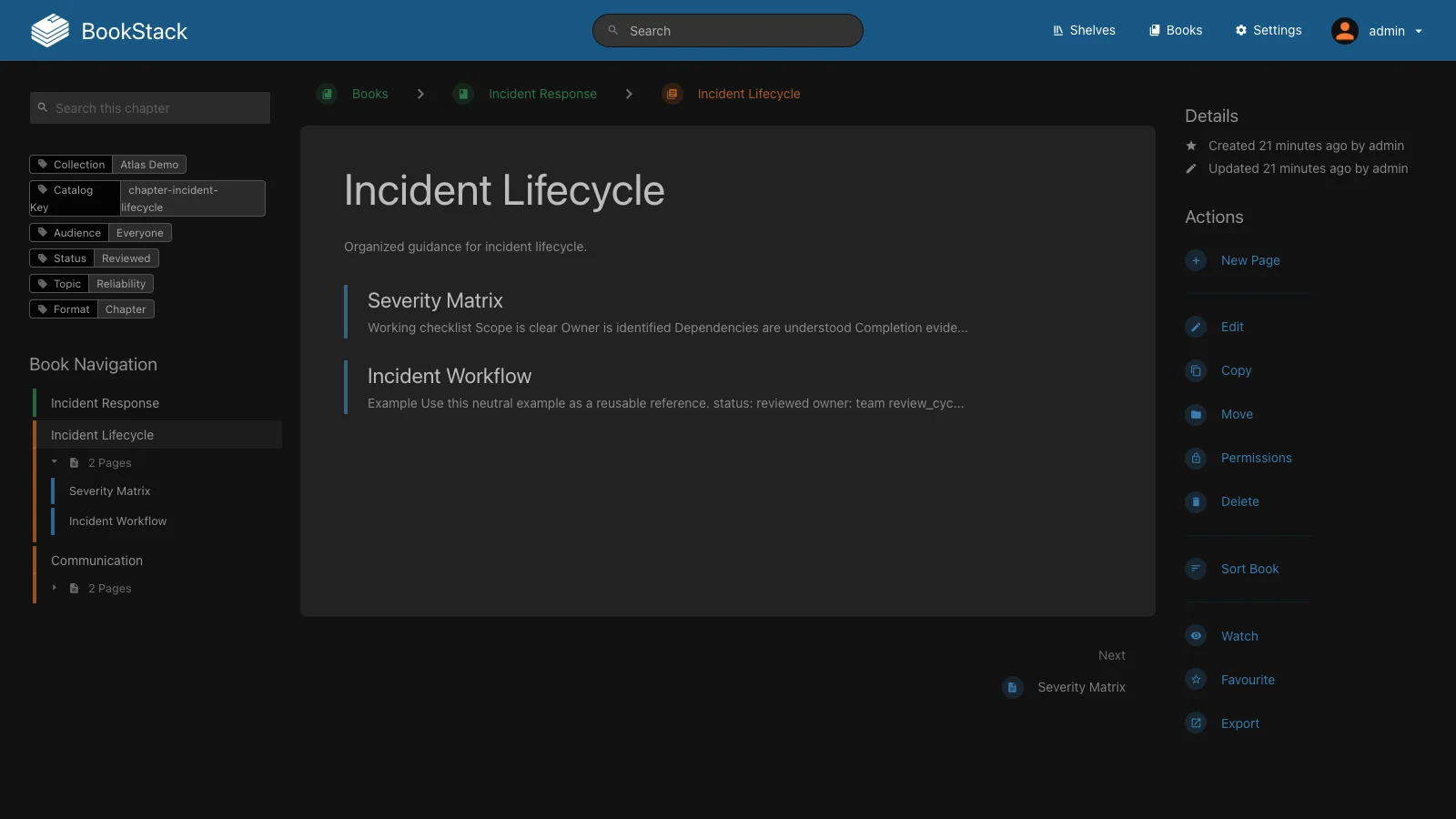This screenshot has width=1456, height=819.
Task: Click the BookStack logo icon
Action: [x=50, y=31]
